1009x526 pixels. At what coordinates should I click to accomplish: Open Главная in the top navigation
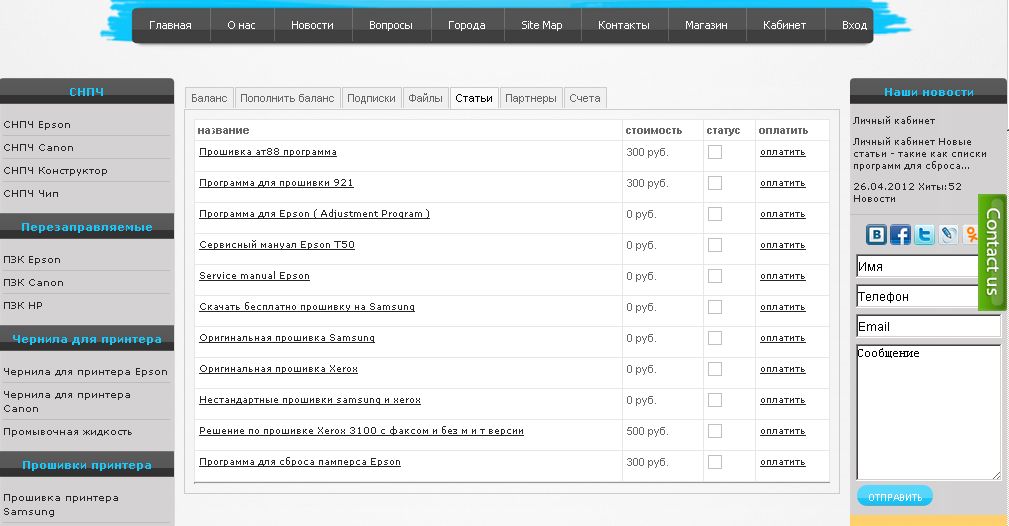[171, 25]
